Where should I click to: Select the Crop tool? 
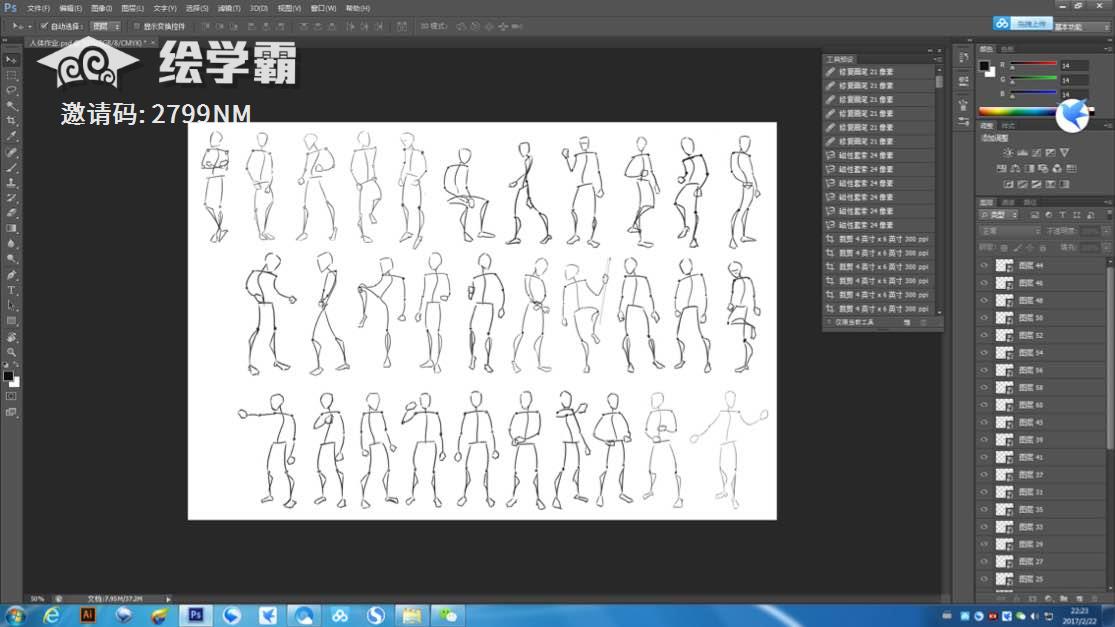(x=12, y=120)
